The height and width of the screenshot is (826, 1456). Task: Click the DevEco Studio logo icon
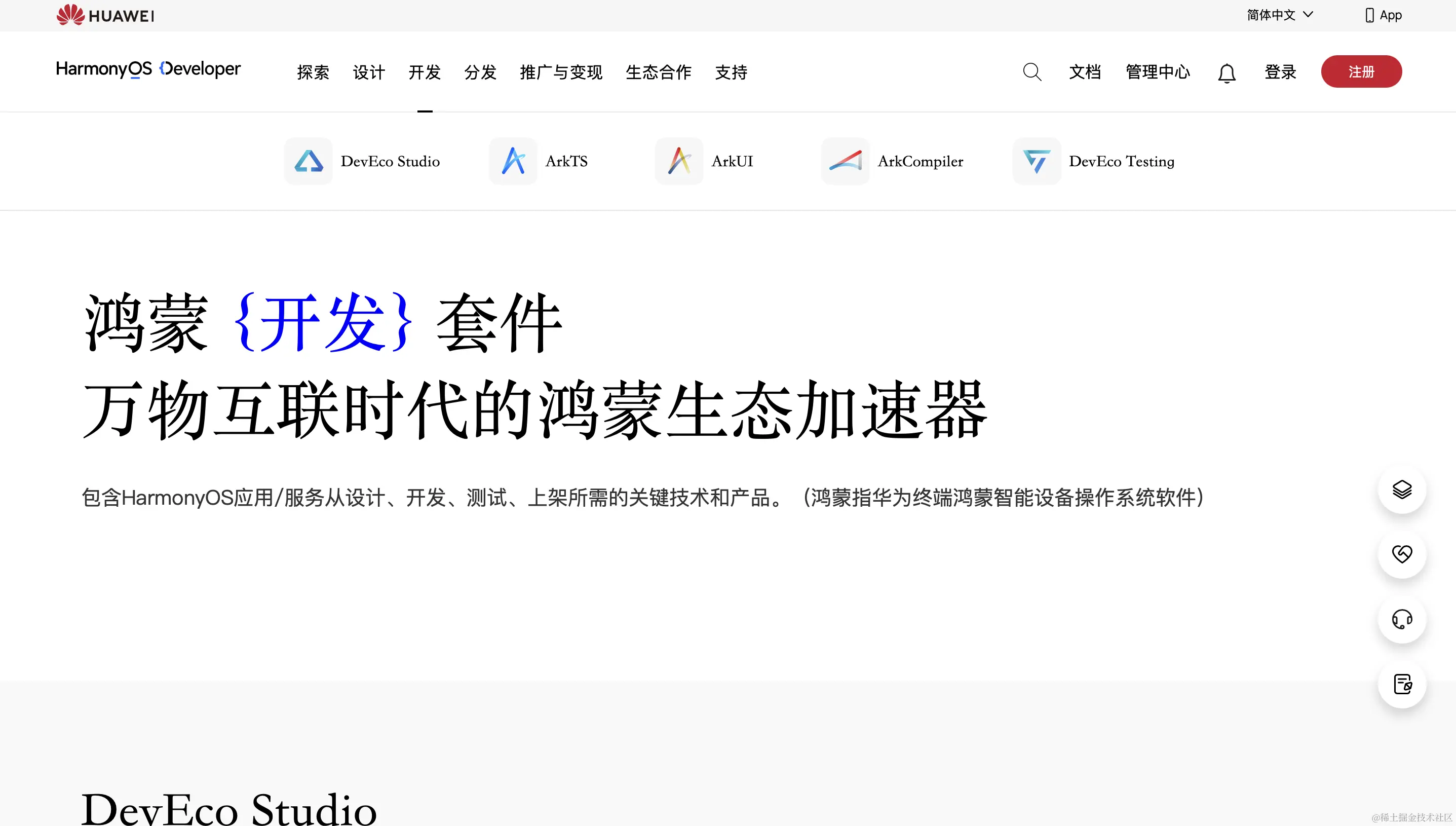click(x=309, y=161)
